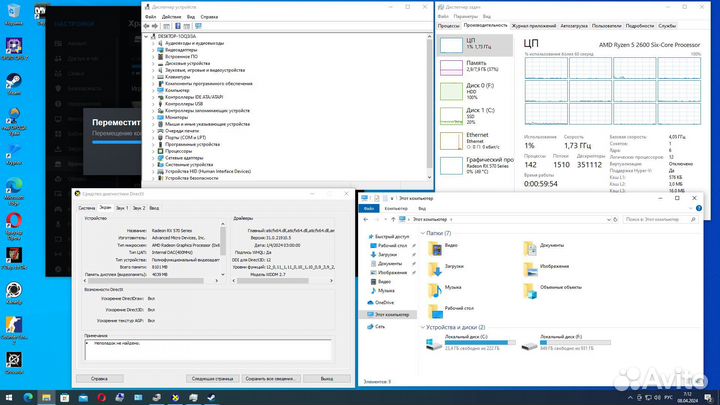Click the Справка button in DirectX dialog

tap(100, 379)
